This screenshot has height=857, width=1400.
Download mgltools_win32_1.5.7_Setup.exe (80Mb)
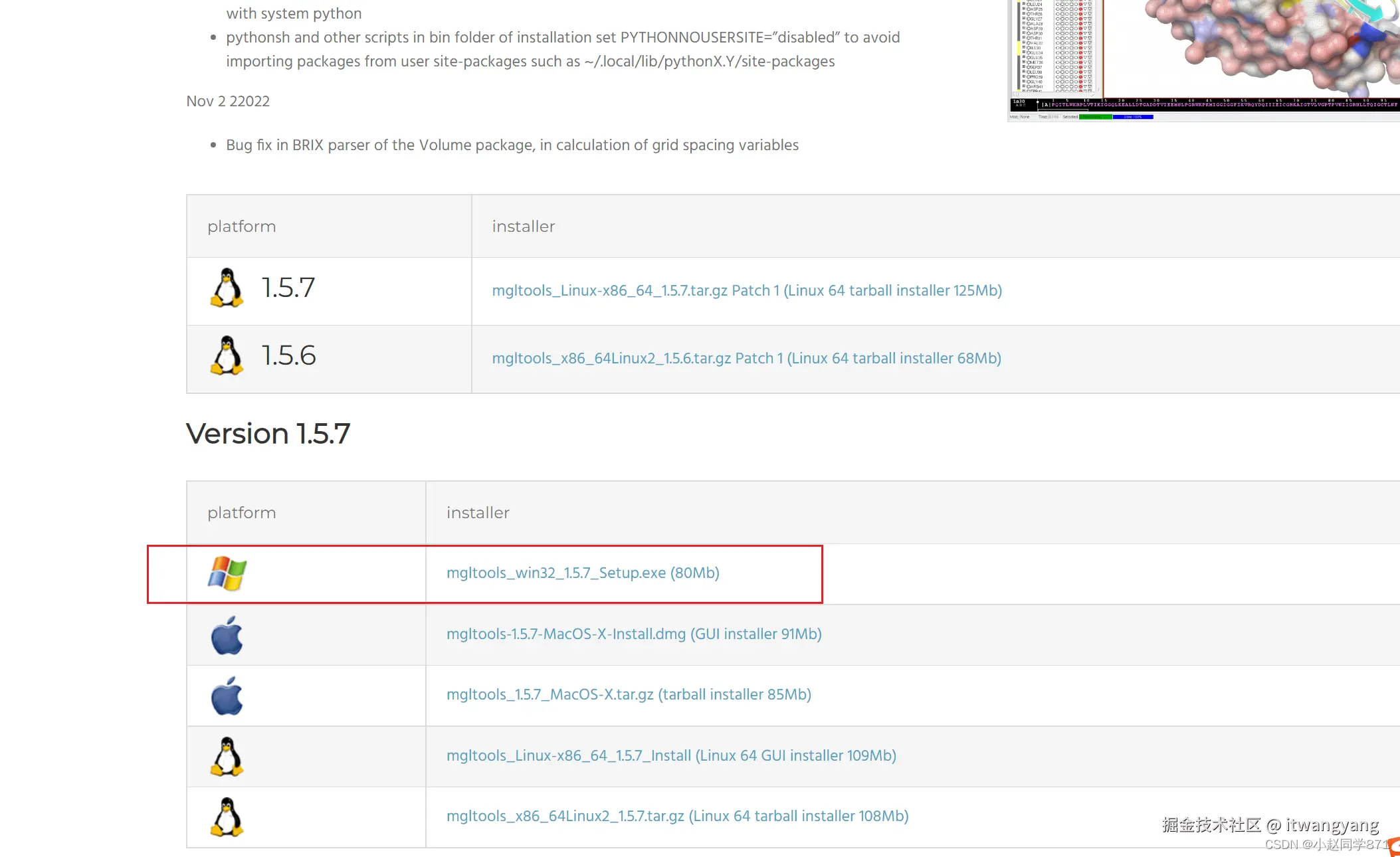[x=583, y=573]
